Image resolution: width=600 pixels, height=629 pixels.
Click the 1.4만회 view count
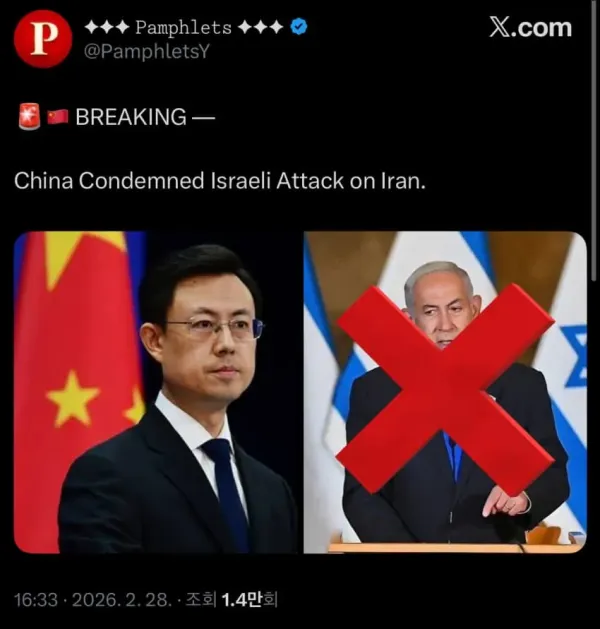pos(249,600)
